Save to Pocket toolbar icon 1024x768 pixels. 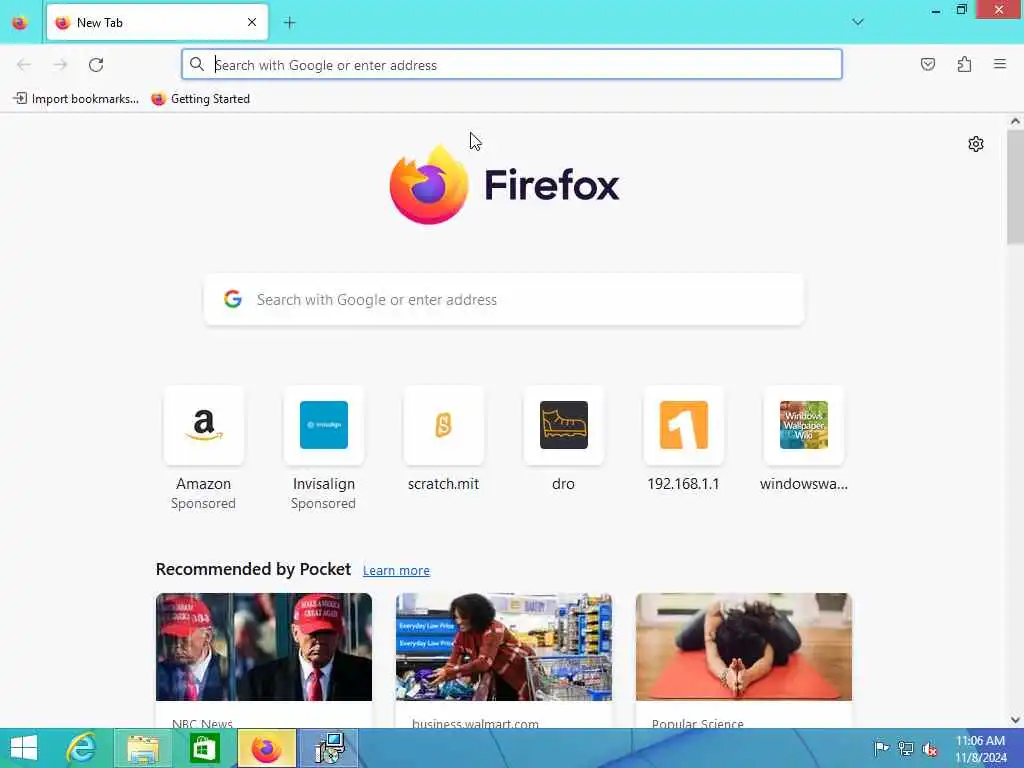927,64
